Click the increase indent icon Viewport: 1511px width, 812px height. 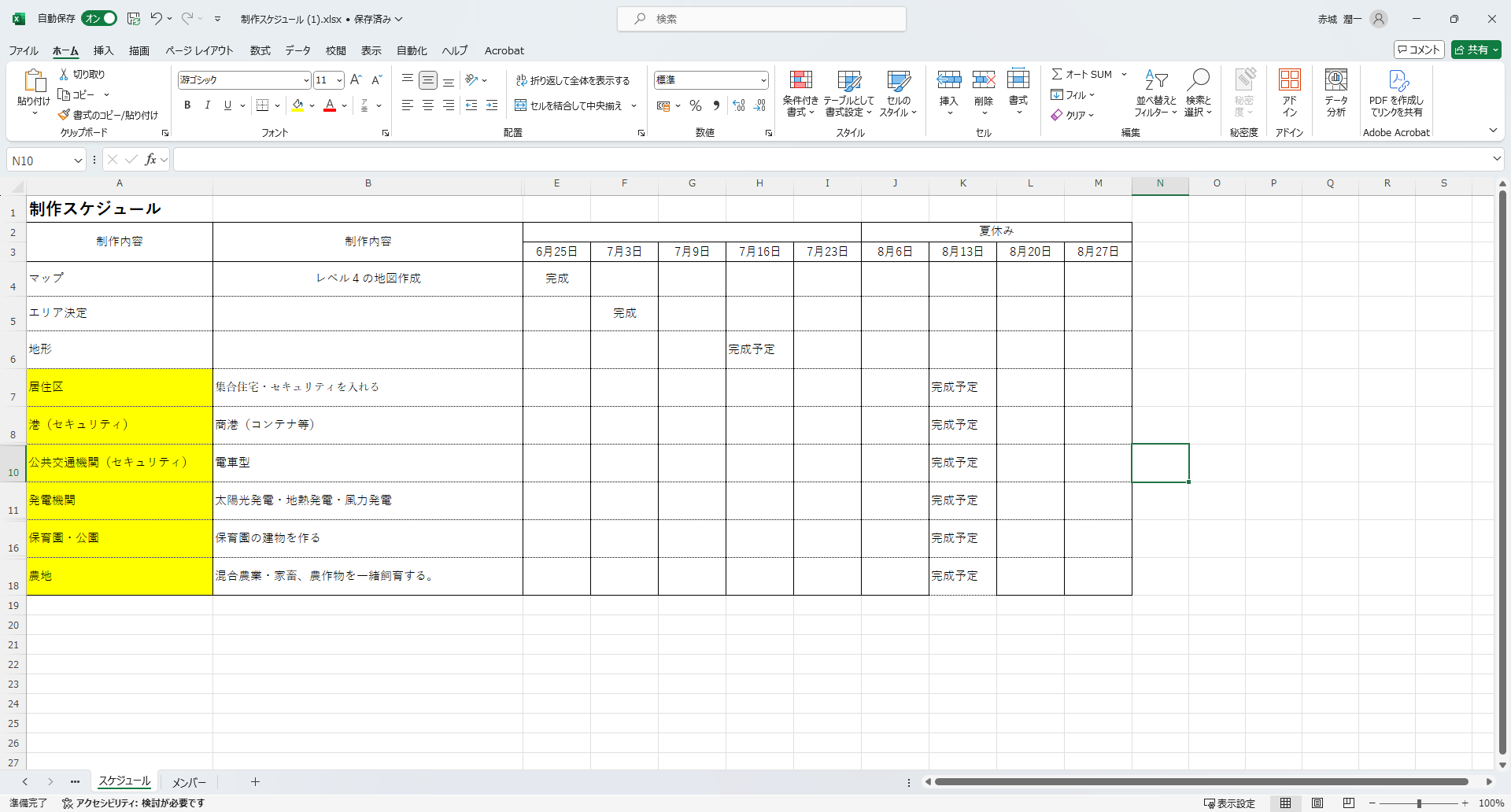[492, 105]
